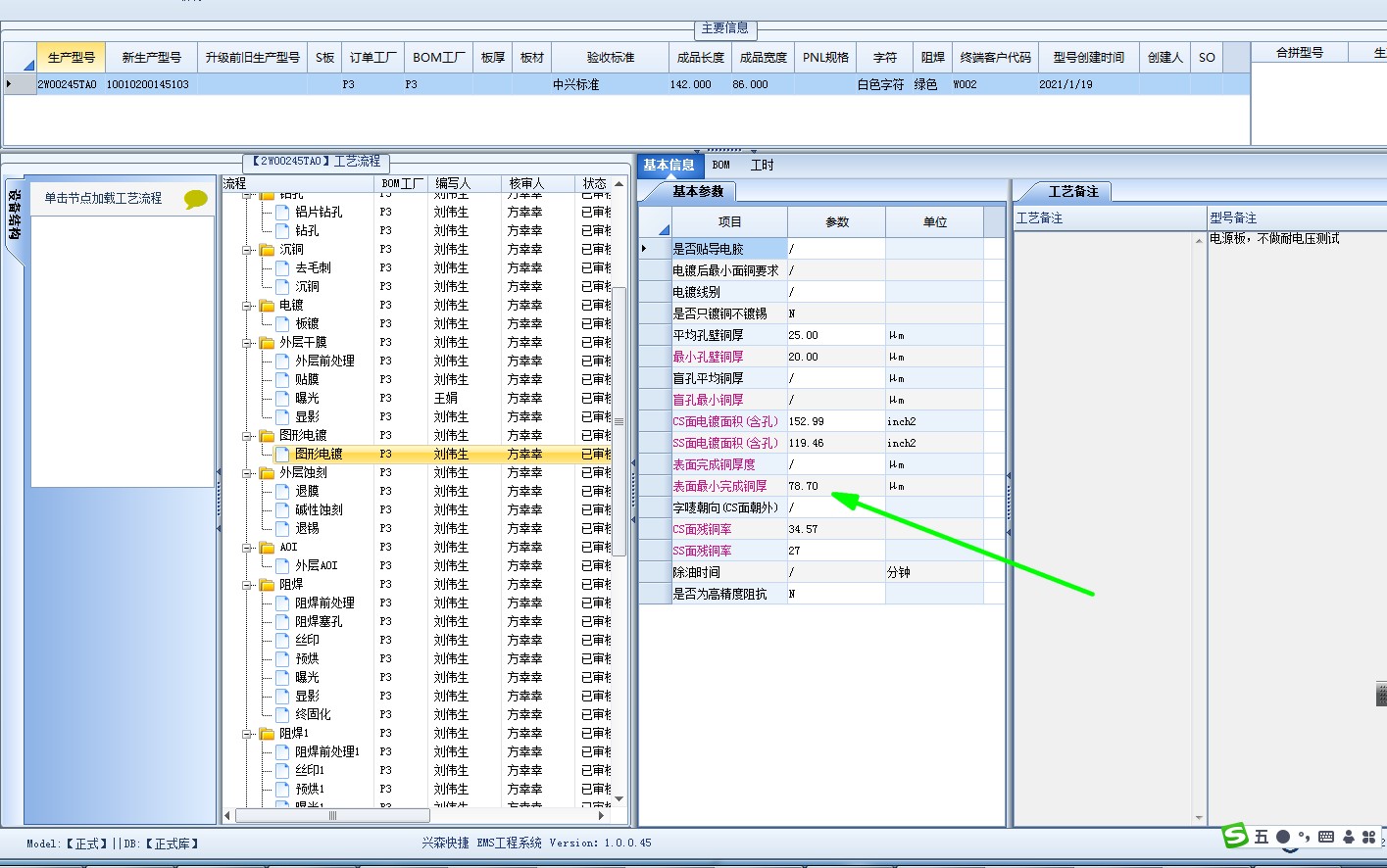Click the document icon beside 外层AOI

click(282, 565)
